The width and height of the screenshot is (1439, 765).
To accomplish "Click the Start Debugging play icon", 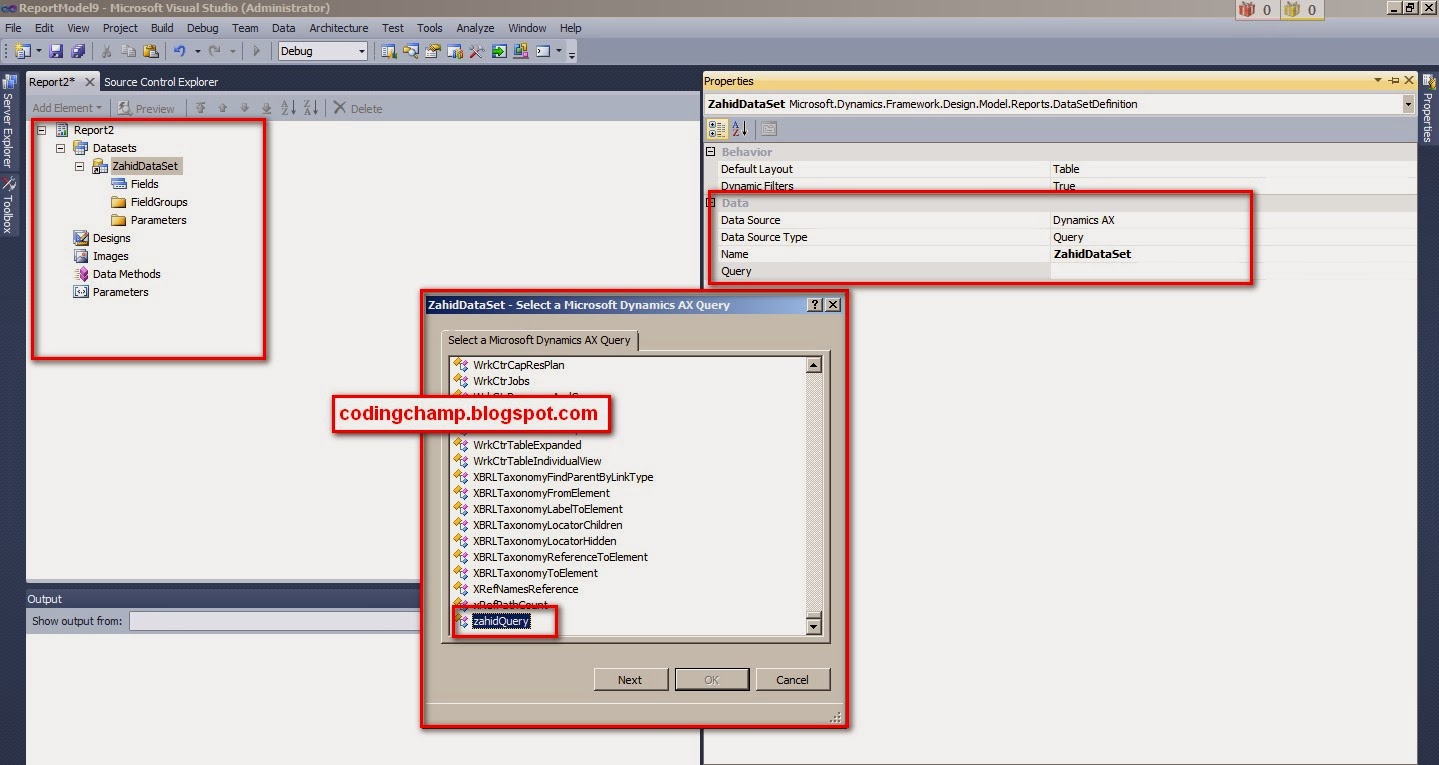I will click(x=256, y=51).
